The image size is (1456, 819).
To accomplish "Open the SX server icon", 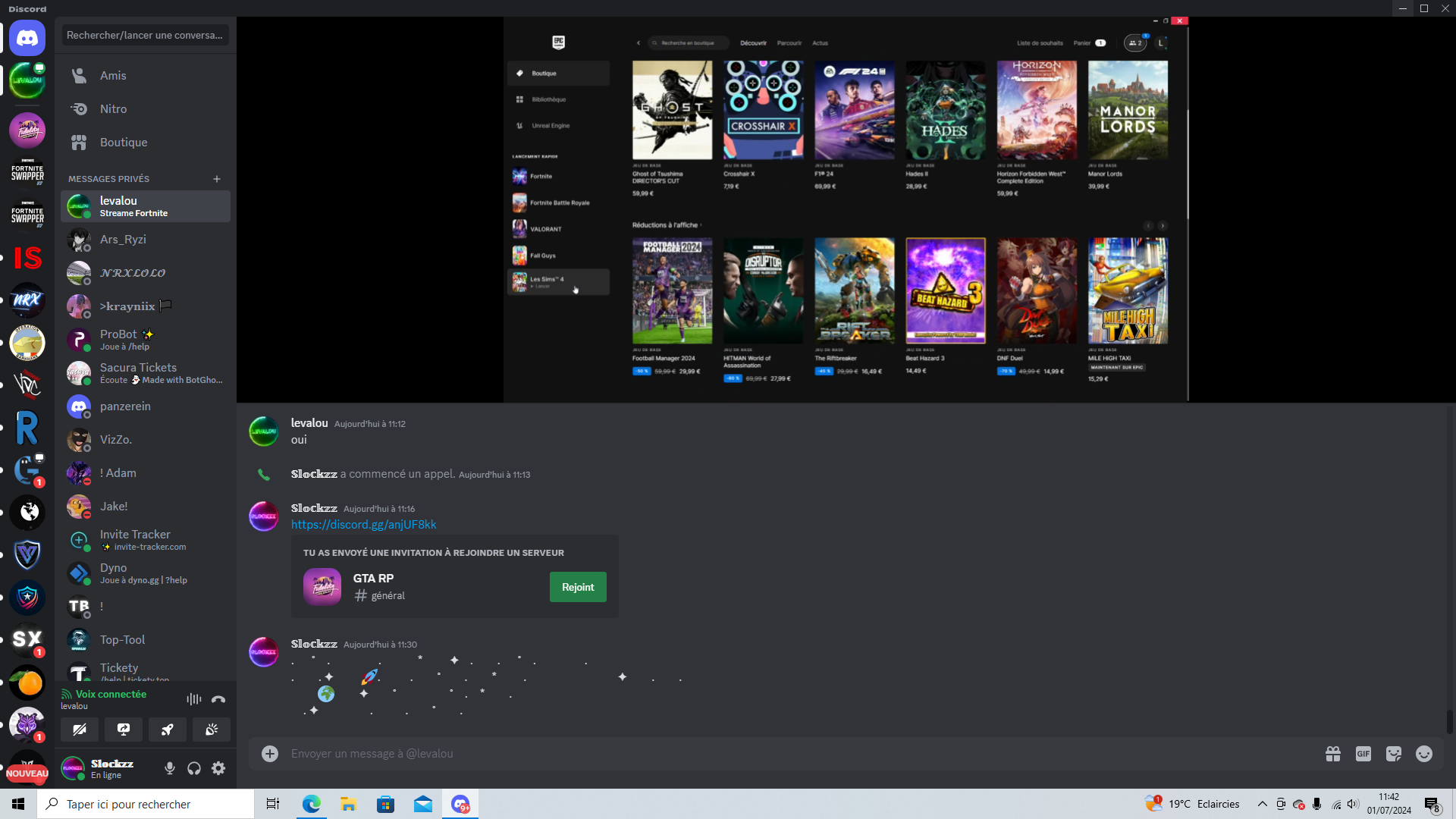I will click(27, 640).
